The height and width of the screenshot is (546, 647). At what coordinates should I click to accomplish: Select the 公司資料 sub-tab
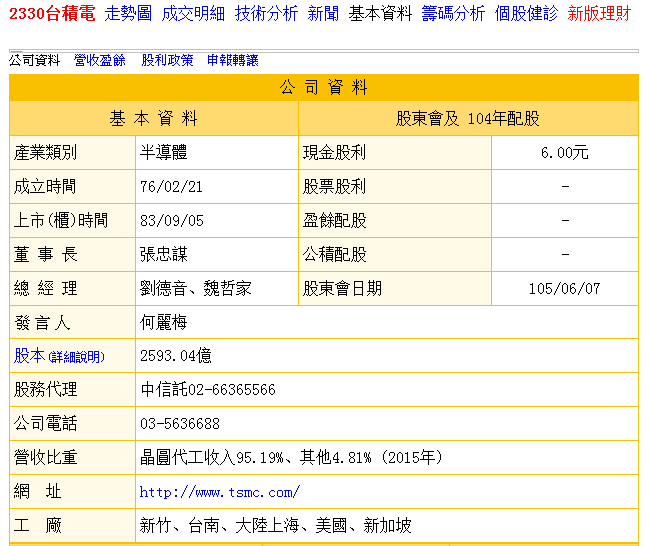(x=35, y=60)
